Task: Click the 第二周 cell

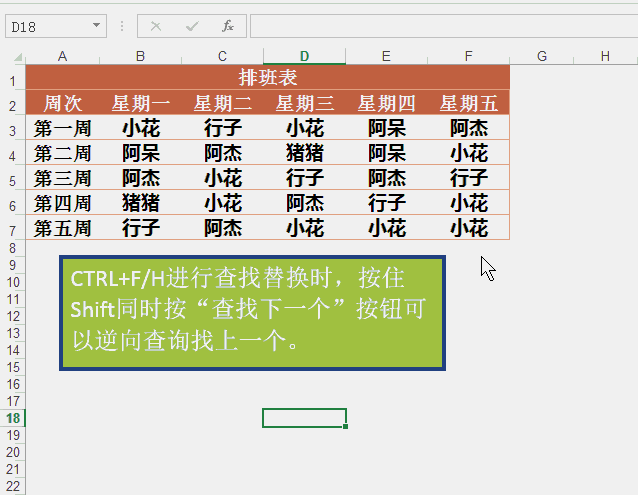Action: [x=63, y=153]
